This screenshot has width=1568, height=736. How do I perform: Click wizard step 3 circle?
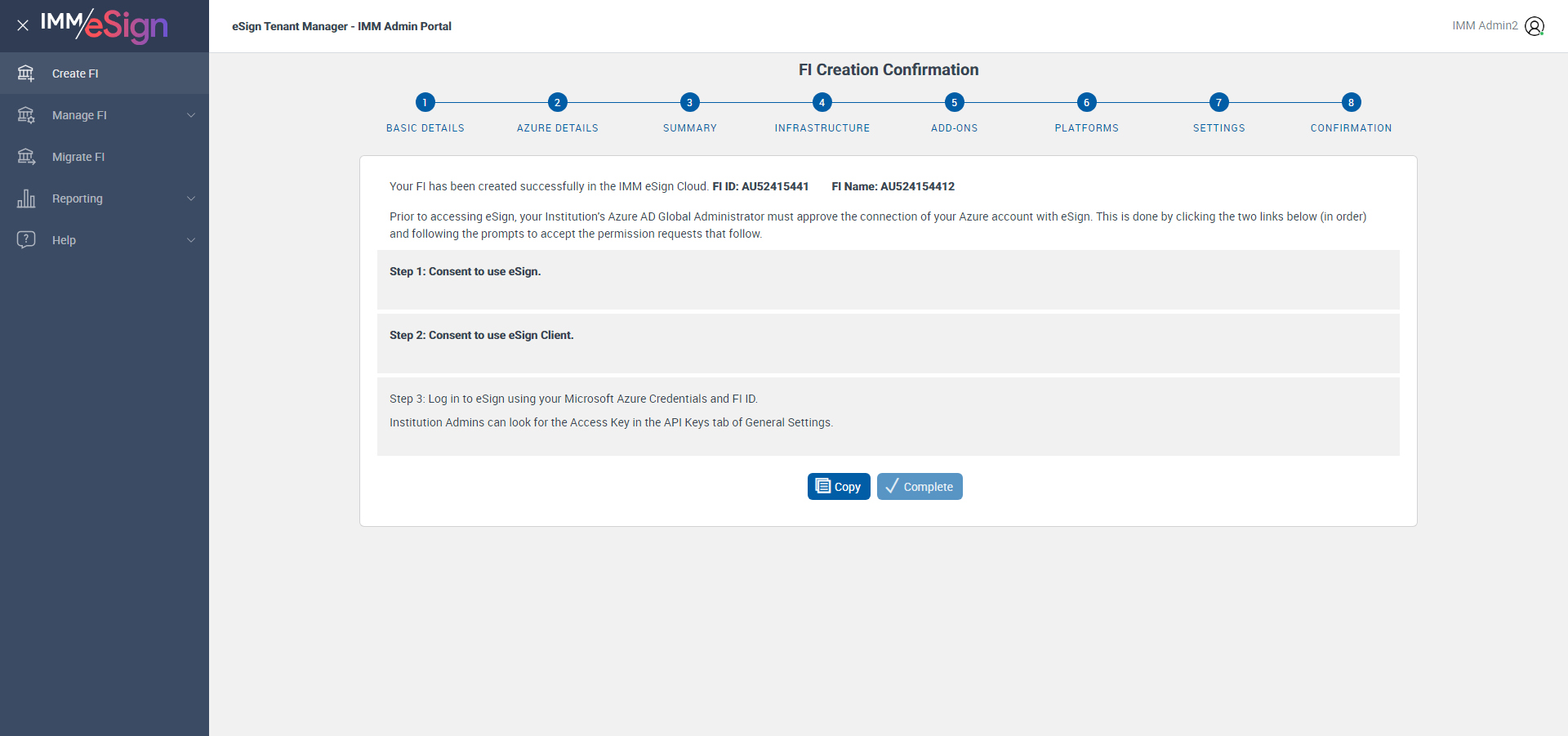pos(689,102)
